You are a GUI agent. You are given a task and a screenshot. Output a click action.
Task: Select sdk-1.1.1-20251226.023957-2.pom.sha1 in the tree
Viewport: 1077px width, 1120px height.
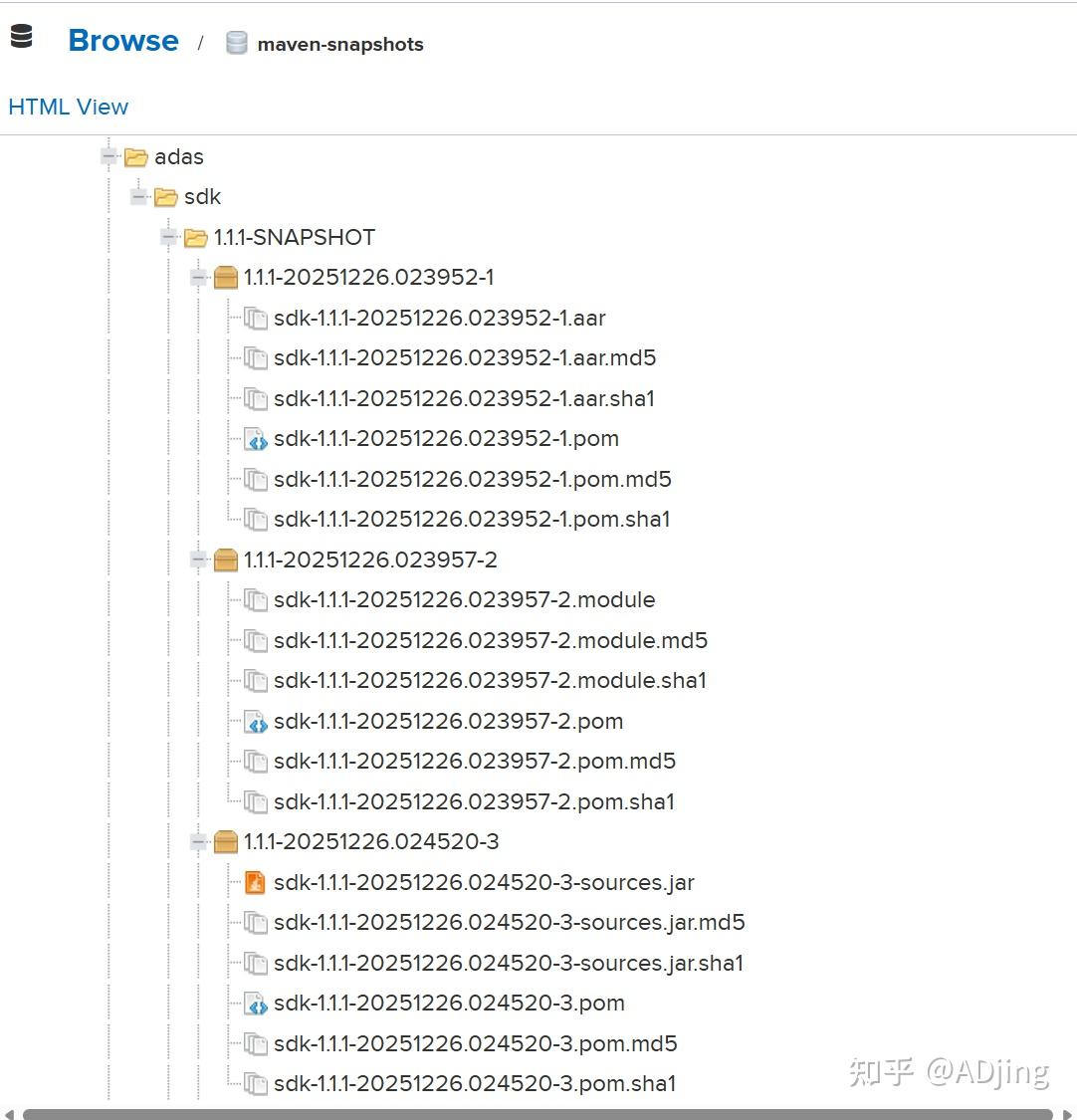pyautogui.click(x=474, y=802)
